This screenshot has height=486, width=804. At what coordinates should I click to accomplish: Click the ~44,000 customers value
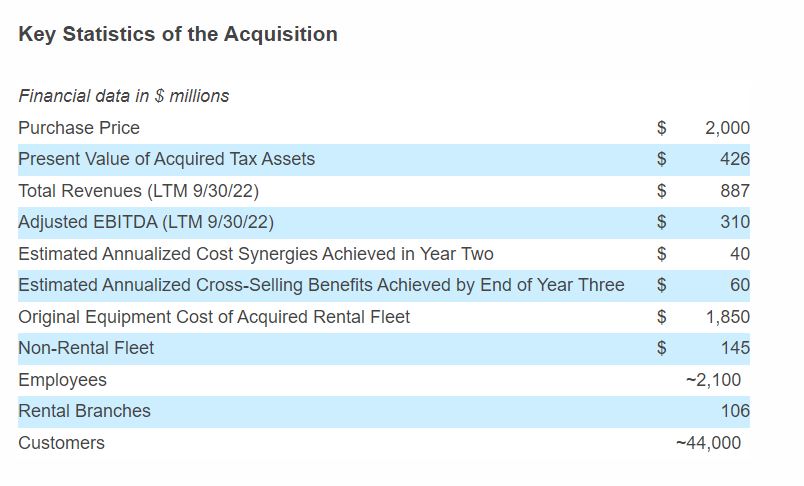pyautogui.click(x=709, y=443)
